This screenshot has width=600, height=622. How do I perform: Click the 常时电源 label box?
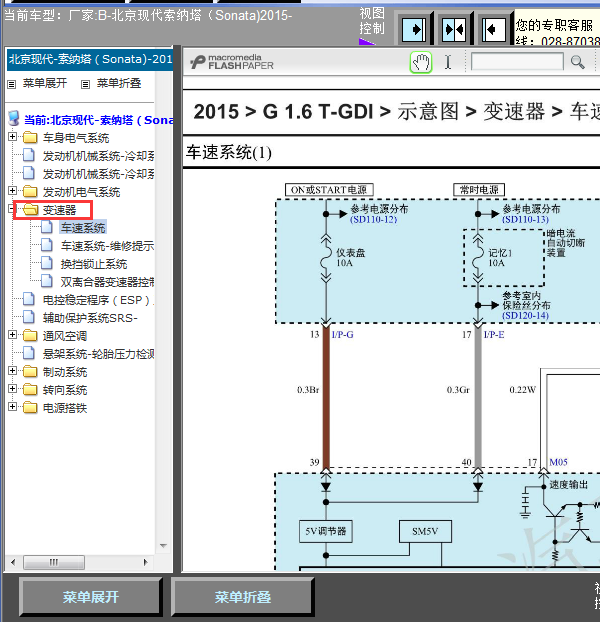[x=479, y=190]
